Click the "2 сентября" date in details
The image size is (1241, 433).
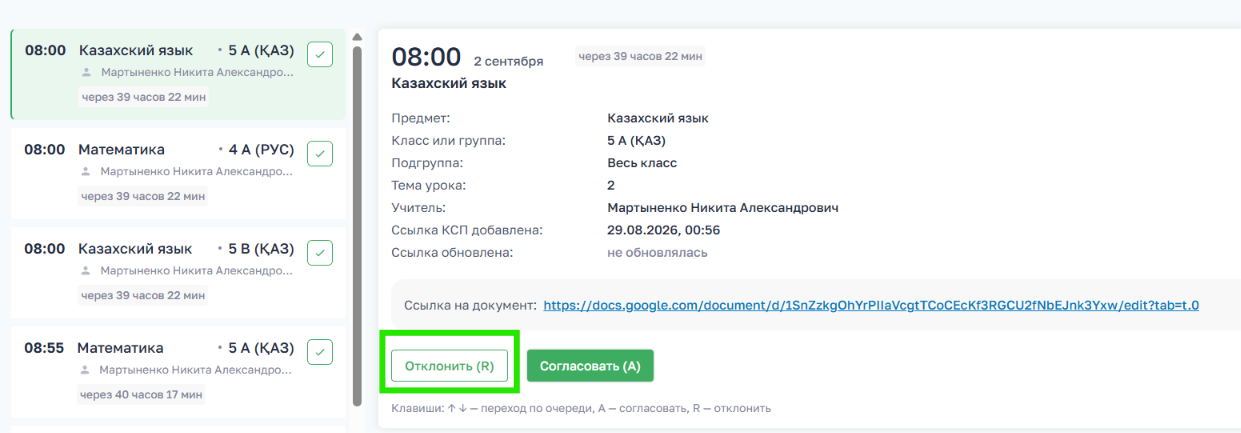[508, 61]
